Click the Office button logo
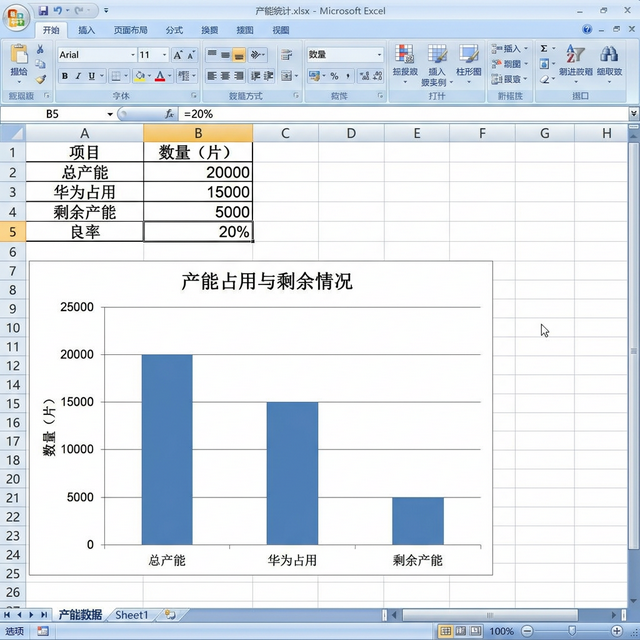This screenshot has height=640, width=640. tap(17, 17)
